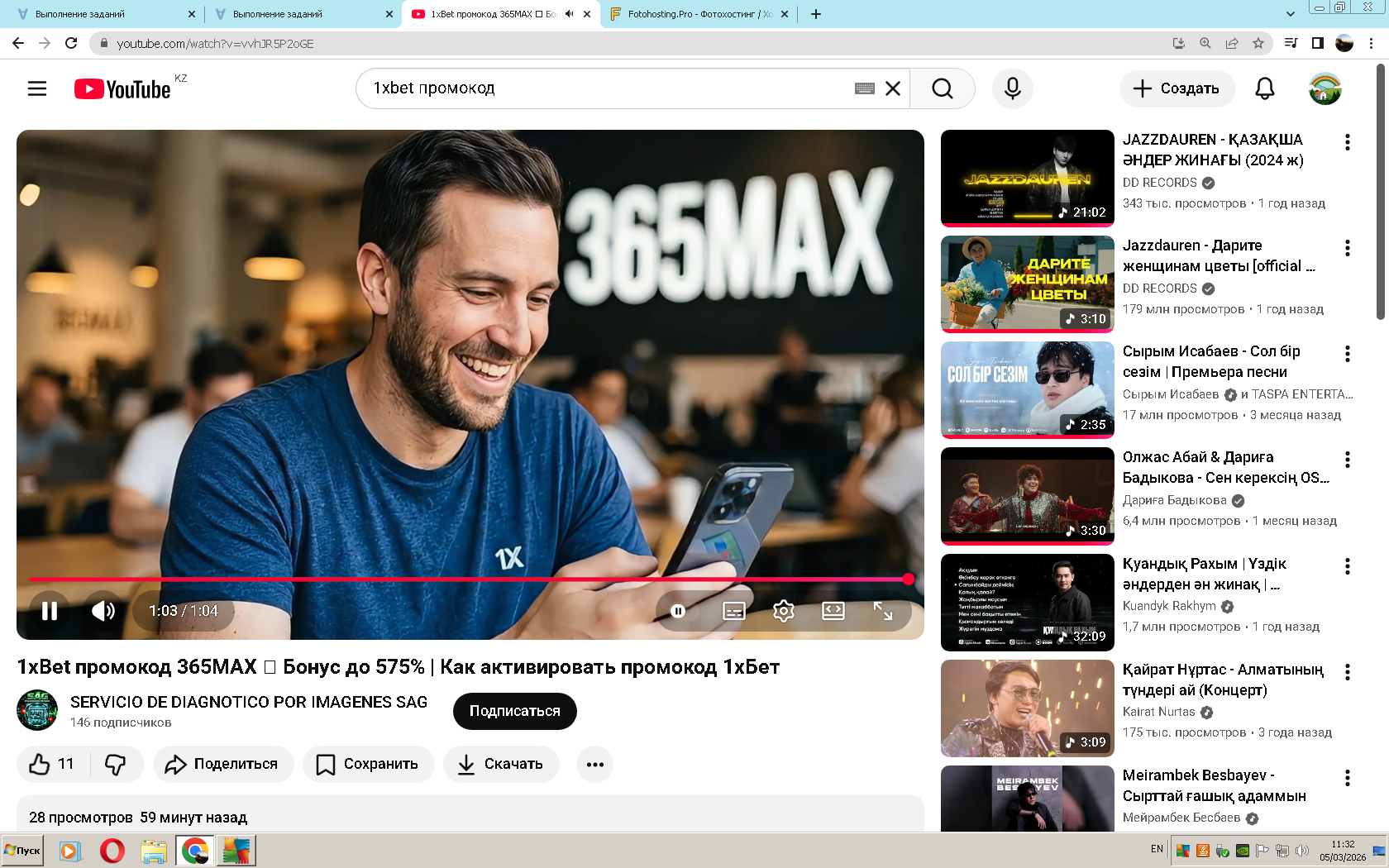This screenshot has width=1389, height=868.
Task: Mute the video using the speaker icon
Action: pyautogui.click(x=103, y=611)
